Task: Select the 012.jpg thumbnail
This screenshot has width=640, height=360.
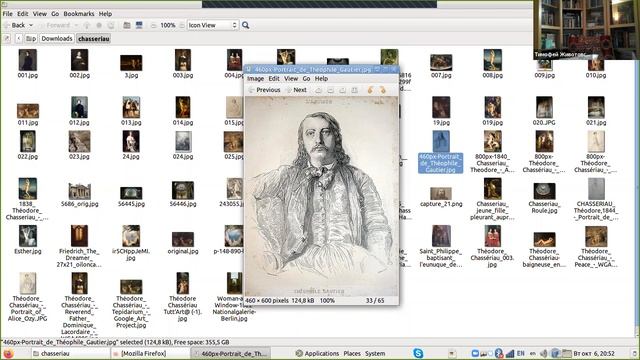Action: (79, 107)
